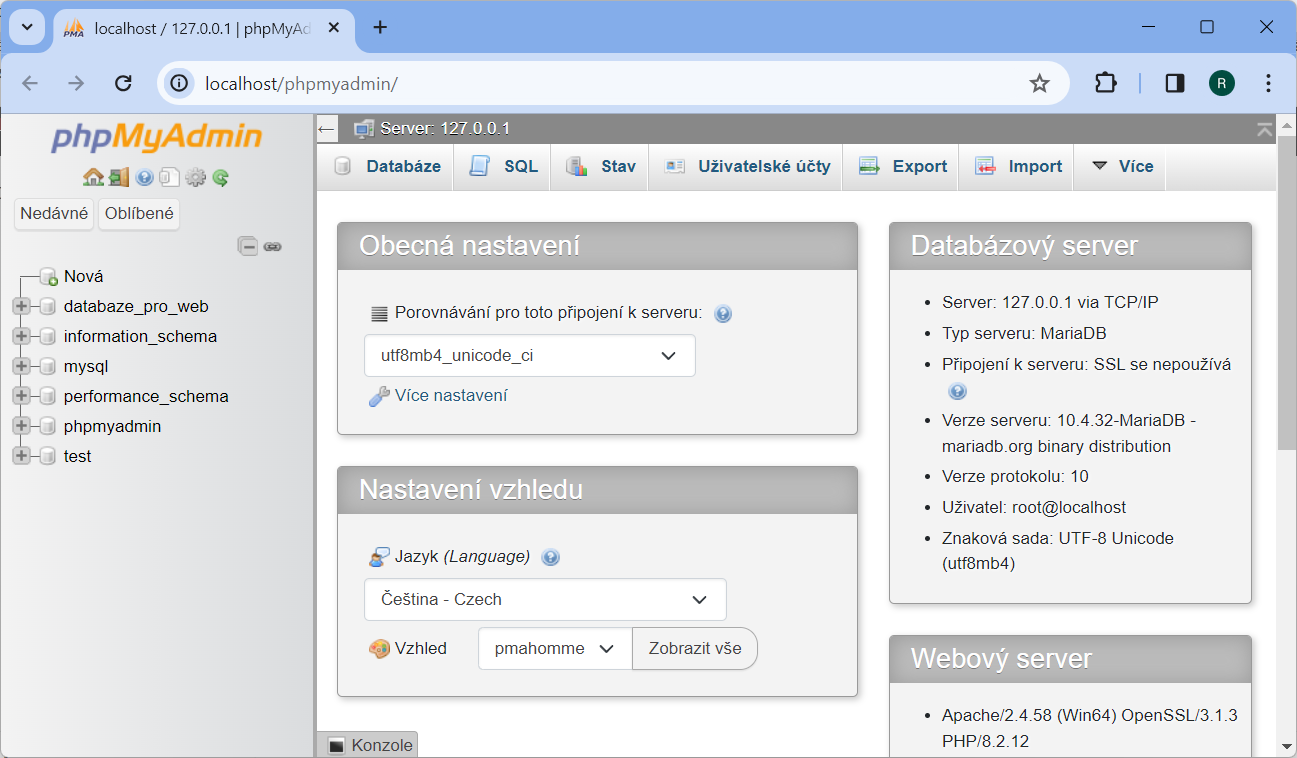Open Chrome profile R avatar
This screenshot has width=1297, height=758.
[x=1221, y=83]
